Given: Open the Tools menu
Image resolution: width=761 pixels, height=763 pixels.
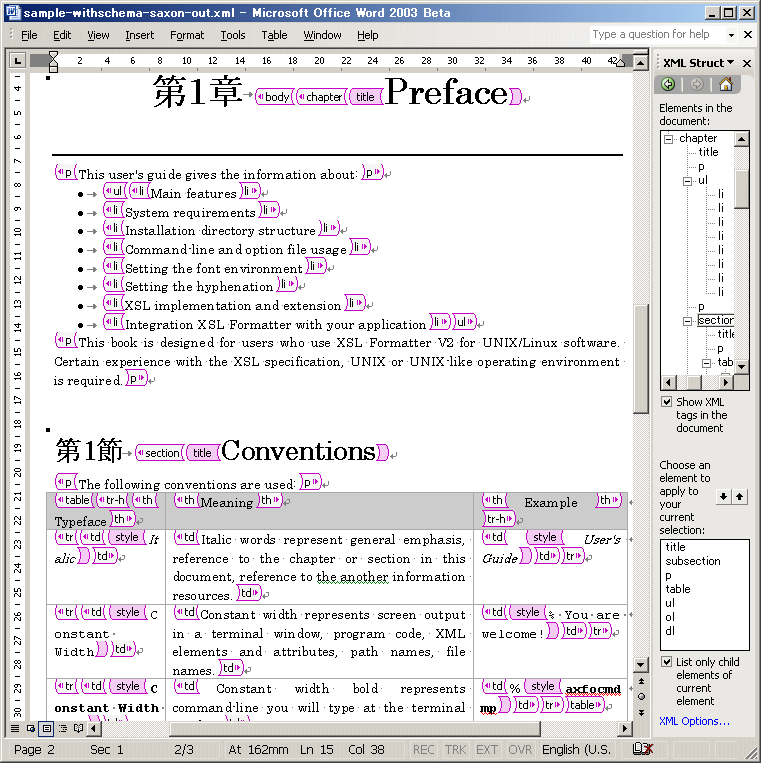Looking at the screenshot, I should [x=233, y=35].
